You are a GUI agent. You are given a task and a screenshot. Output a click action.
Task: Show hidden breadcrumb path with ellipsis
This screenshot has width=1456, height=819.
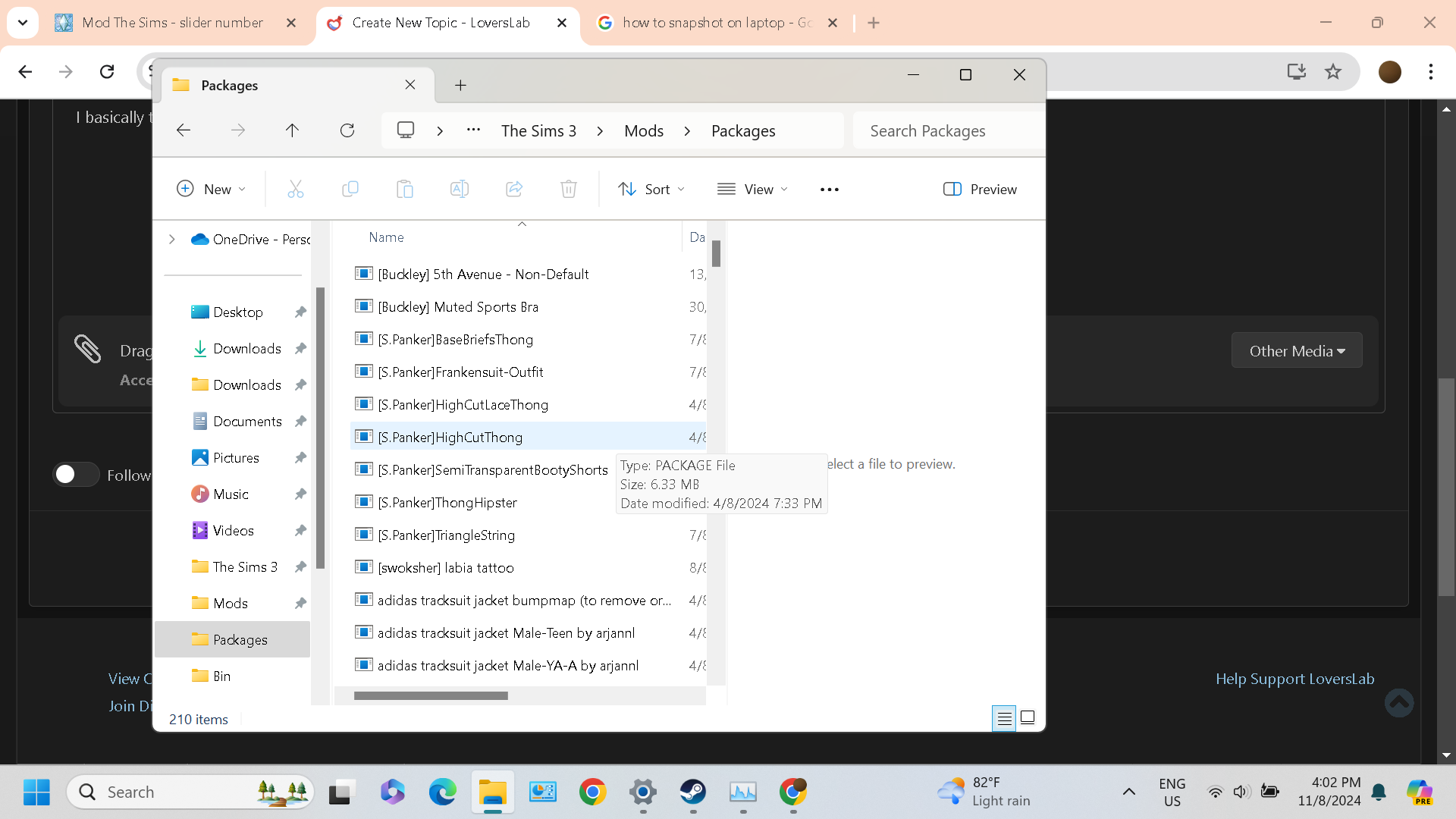pos(474,130)
